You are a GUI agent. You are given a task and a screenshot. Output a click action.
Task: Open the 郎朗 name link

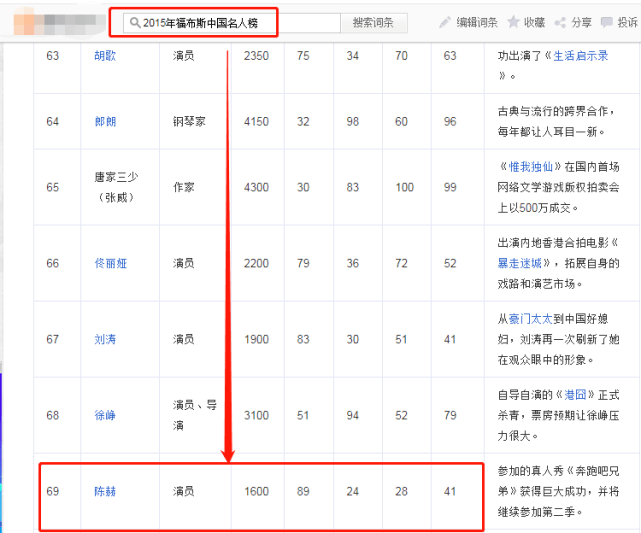pyautogui.click(x=104, y=122)
